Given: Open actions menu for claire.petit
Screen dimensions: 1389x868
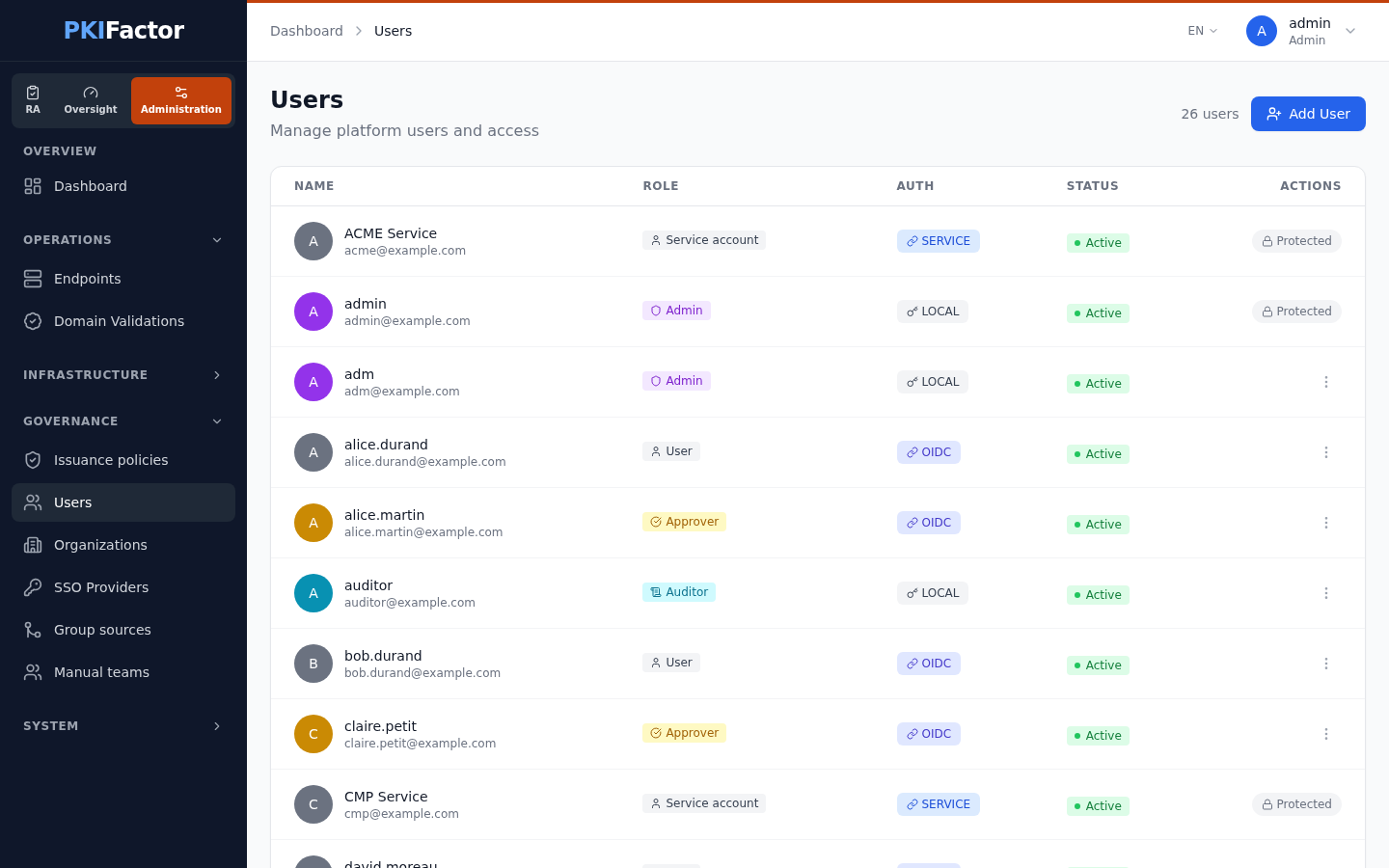Looking at the screenshot, I should click(1326, 734).
